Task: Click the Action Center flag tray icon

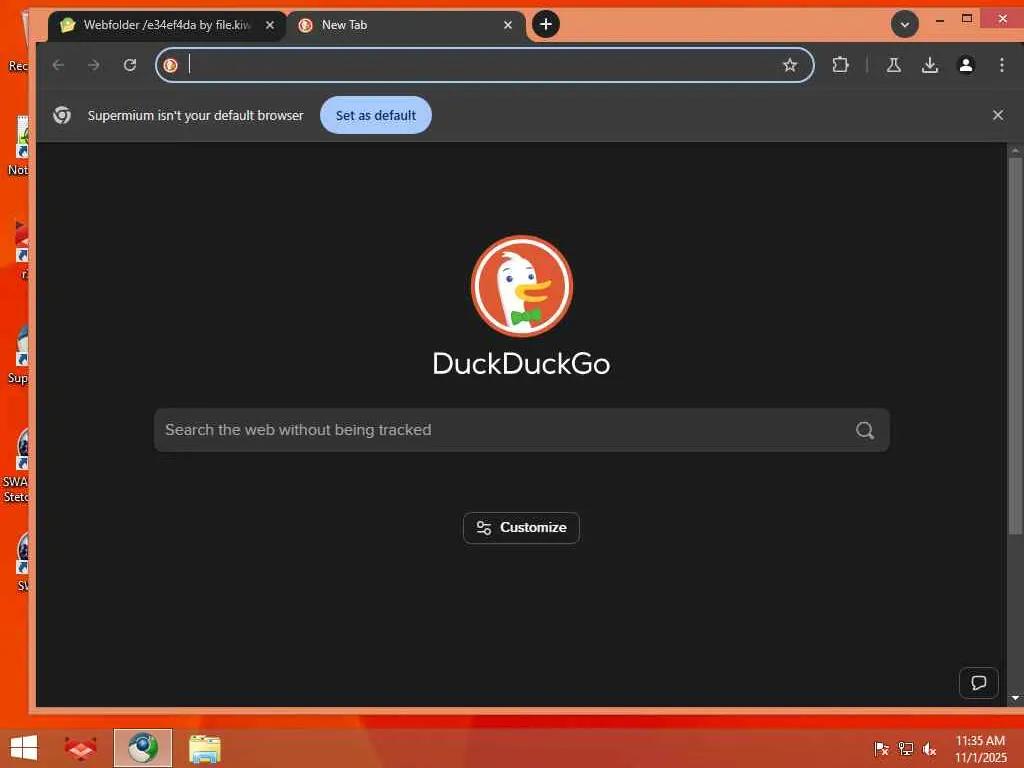Action: (x=881, y=748)
